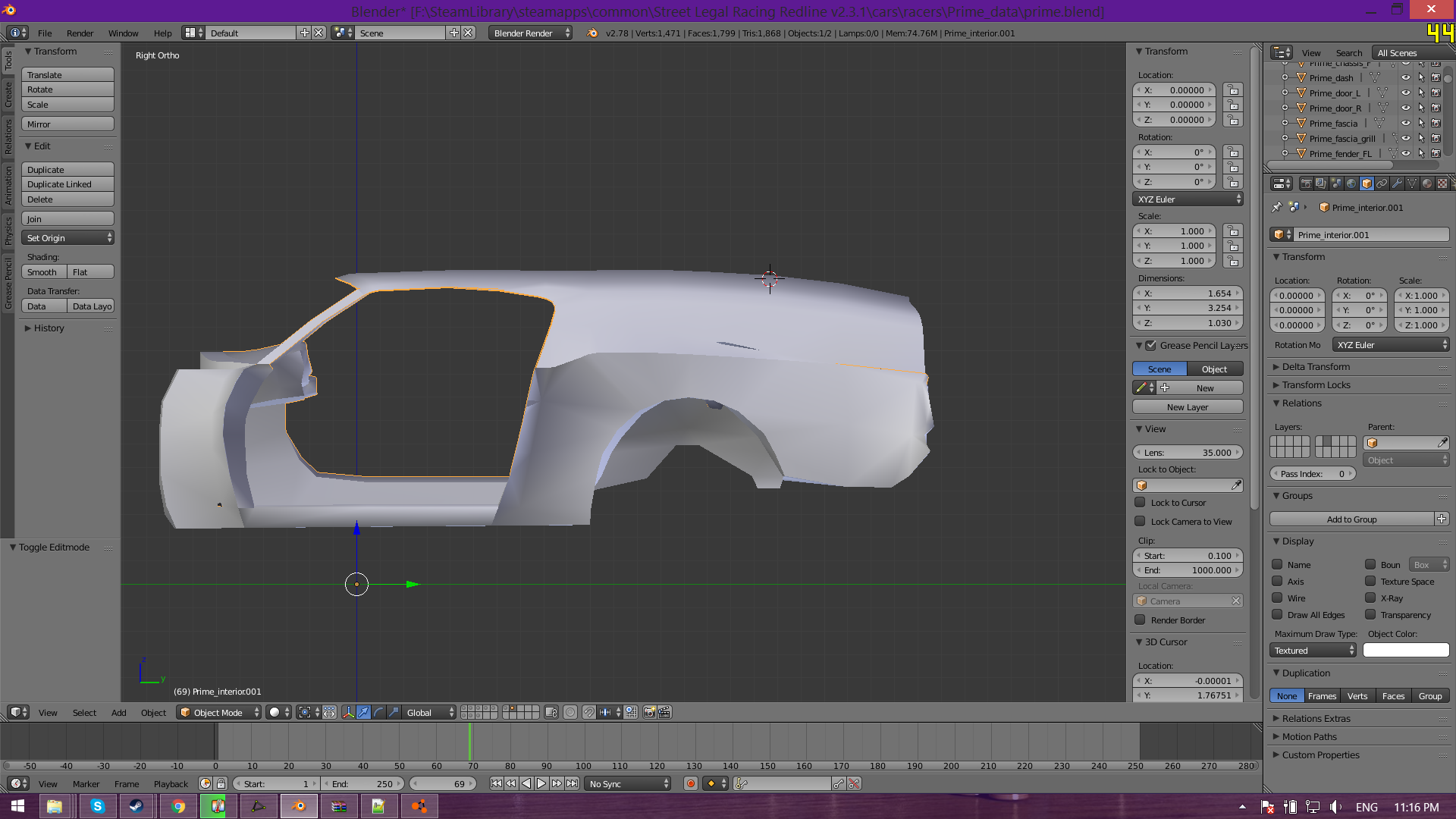Select the scale manipulator icon

point(394,712)
